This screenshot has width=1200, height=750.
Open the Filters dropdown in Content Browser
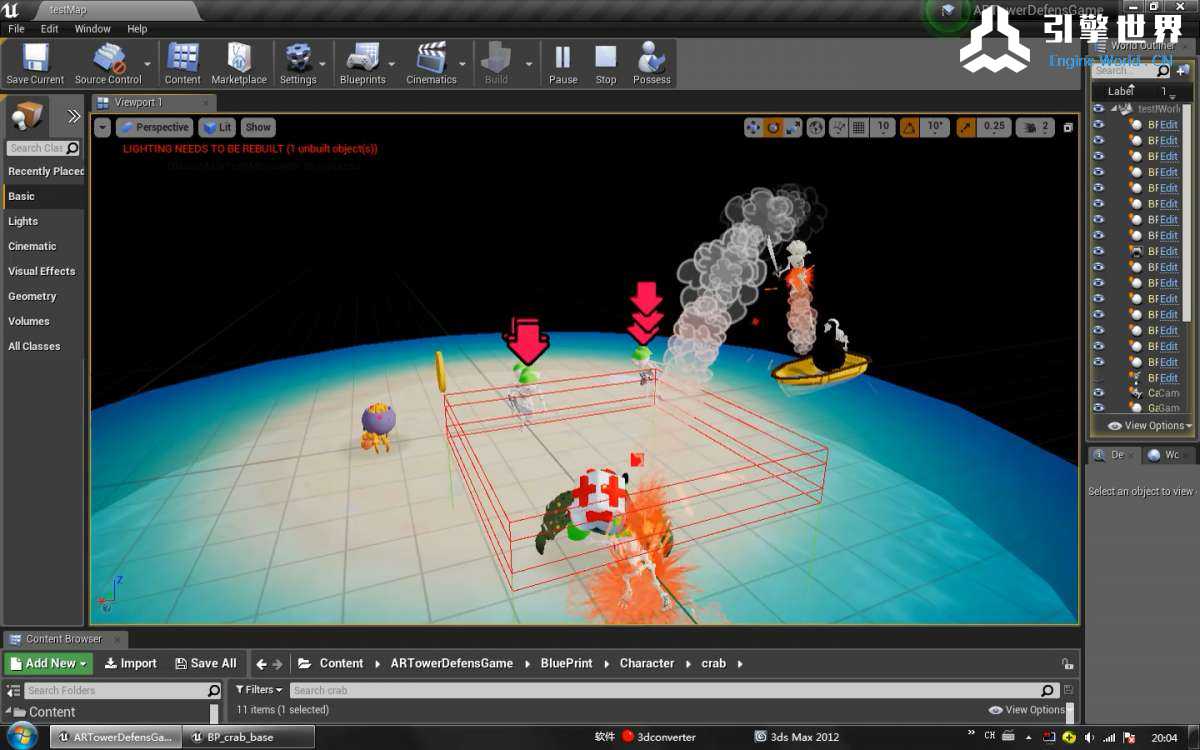click(x=259, y=690)
